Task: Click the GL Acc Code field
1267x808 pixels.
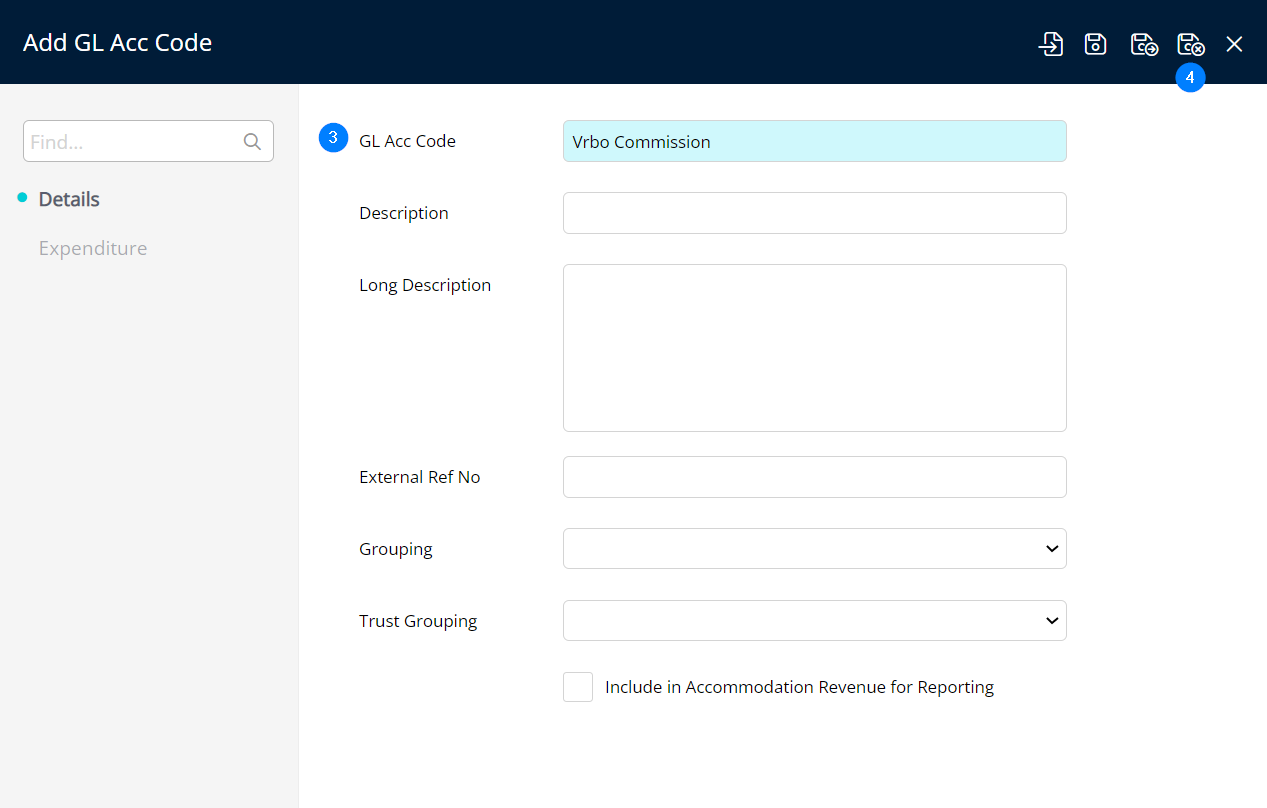Action: point(814,142)
